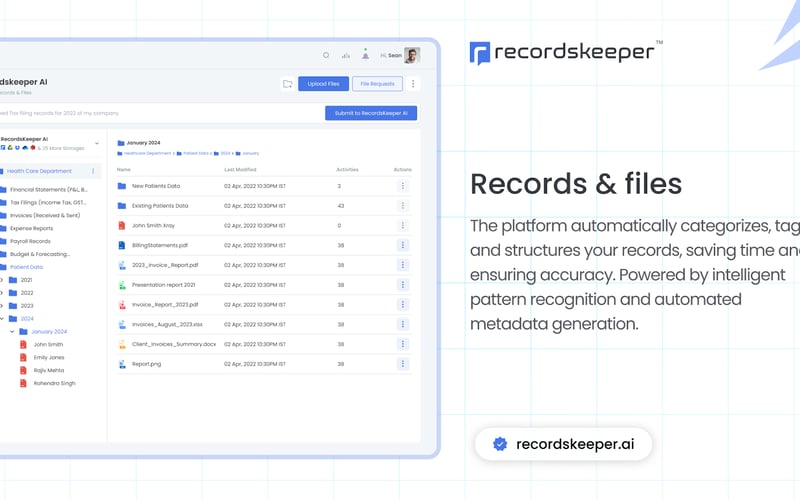Click Invoices_August_2023.xlsx file icon
Screen dimensions: 800x500
(122, 324)
